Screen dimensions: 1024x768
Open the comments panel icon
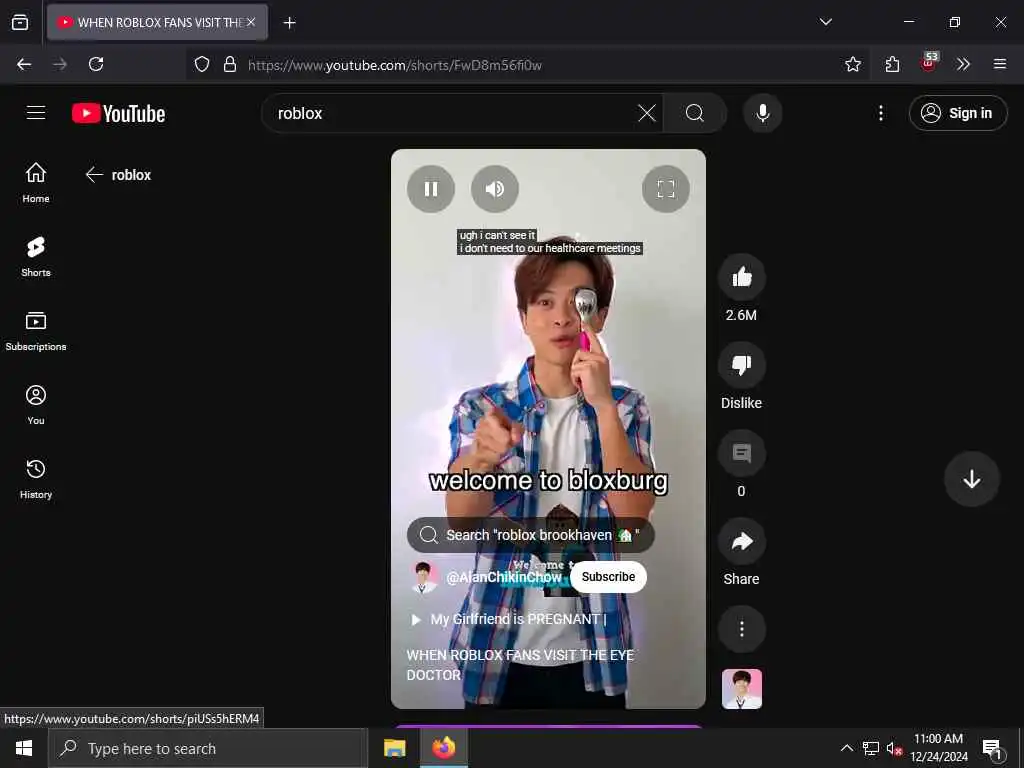click(741, 453)
